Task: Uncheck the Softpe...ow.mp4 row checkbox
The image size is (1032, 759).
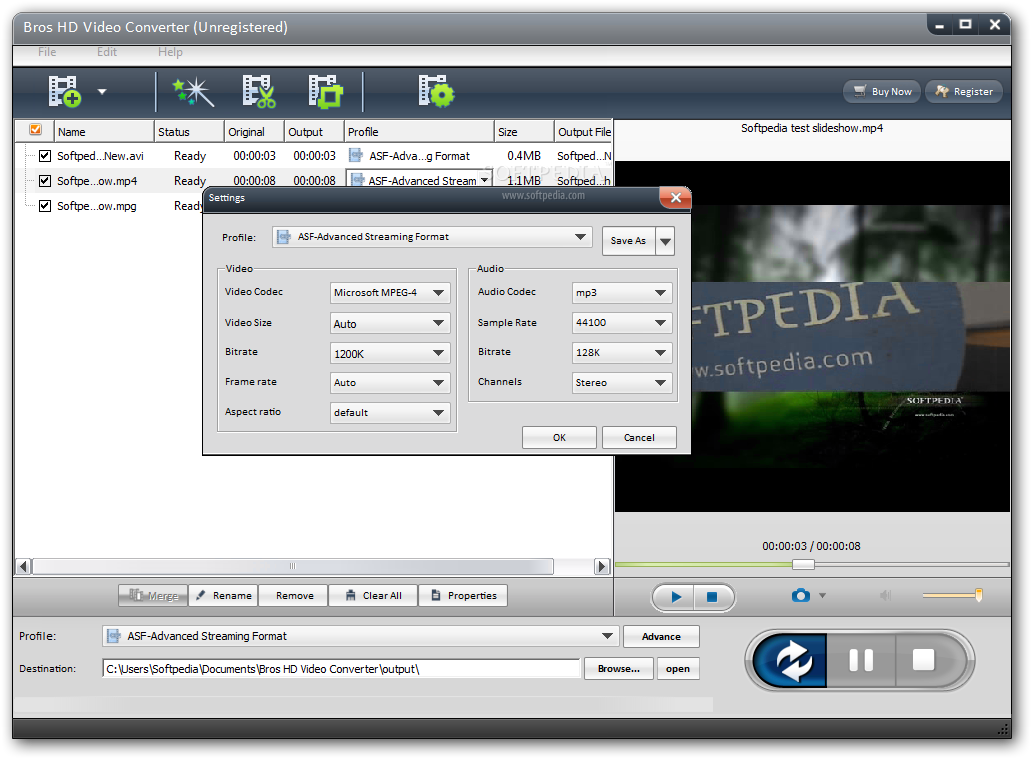Action: pyautogui.click(x=45, y=180)
